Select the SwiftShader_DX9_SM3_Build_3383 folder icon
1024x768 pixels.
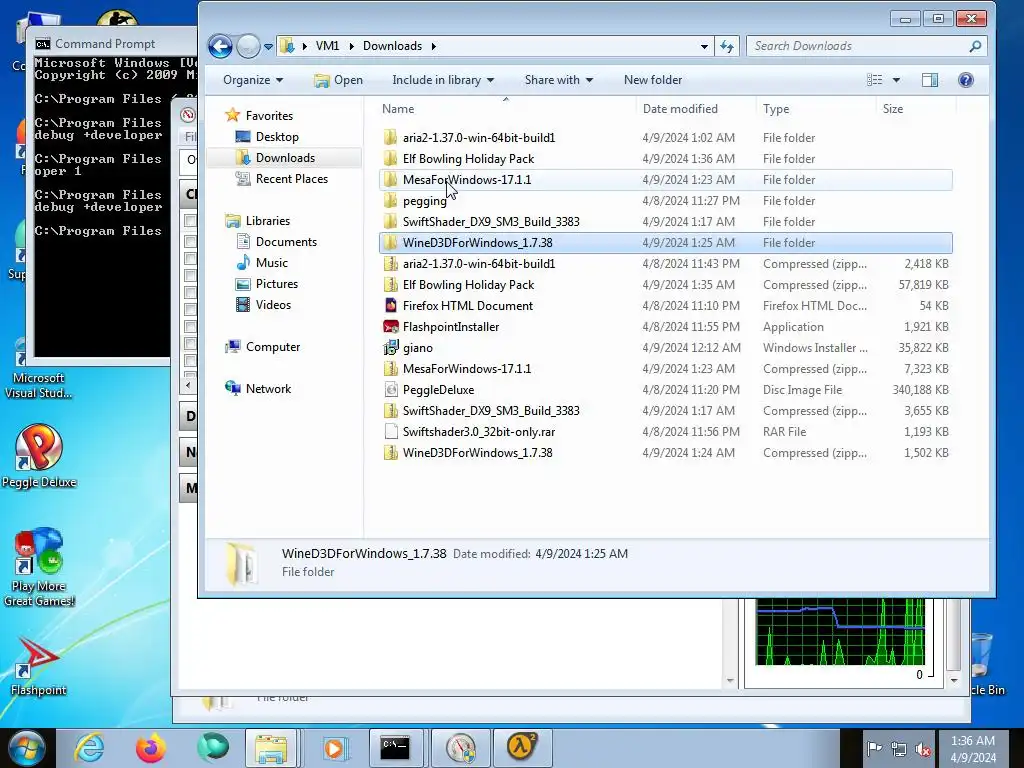(x=391, y=221)
